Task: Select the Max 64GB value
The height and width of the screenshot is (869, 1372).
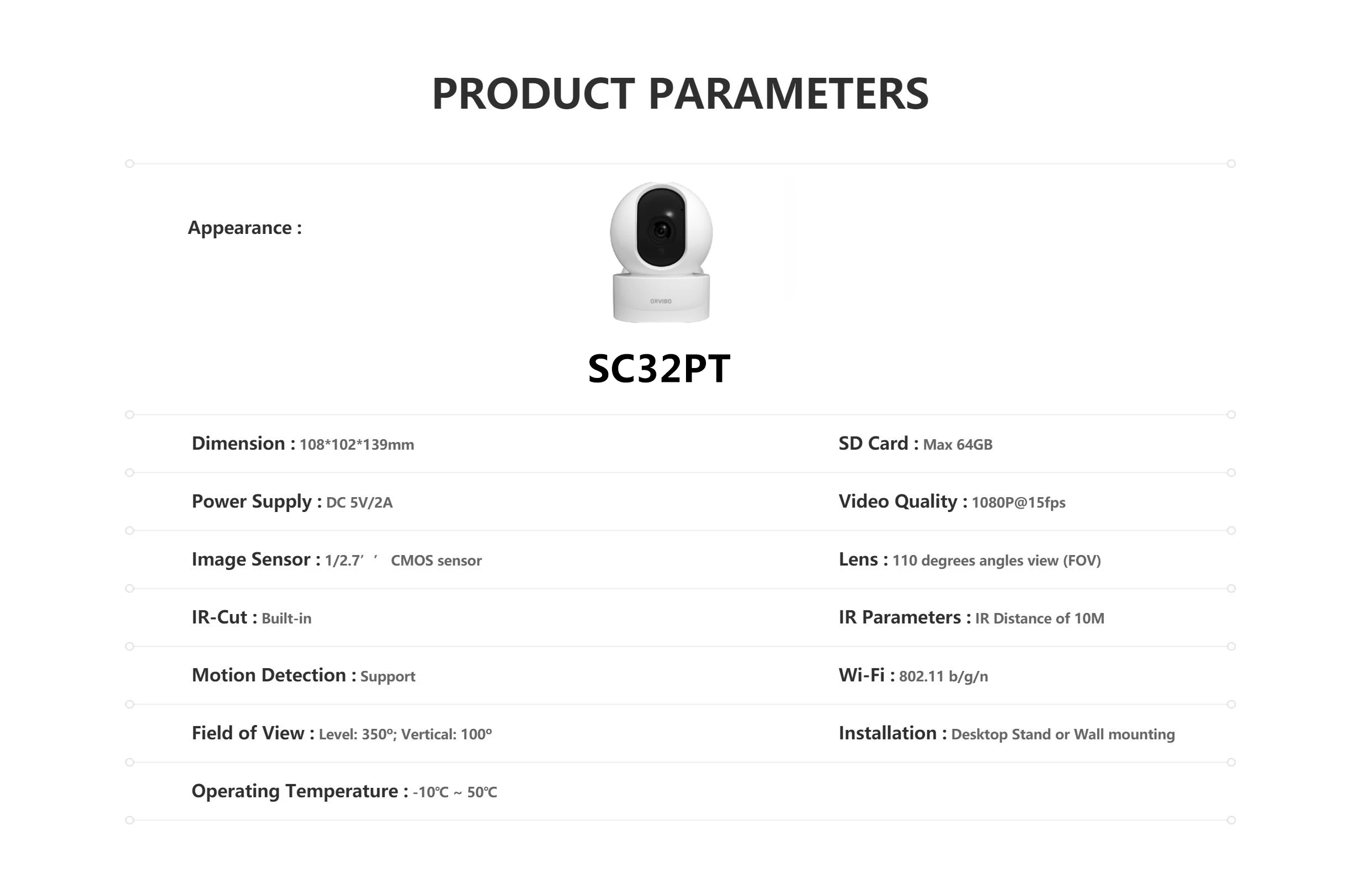Action: pyautogui.click(x=957, y=445)
